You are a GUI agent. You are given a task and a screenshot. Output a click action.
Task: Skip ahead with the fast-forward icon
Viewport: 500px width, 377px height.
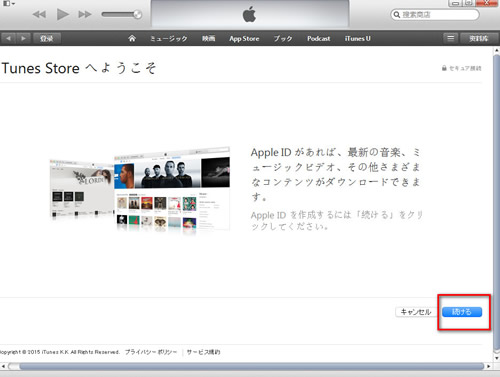[85, 15]
